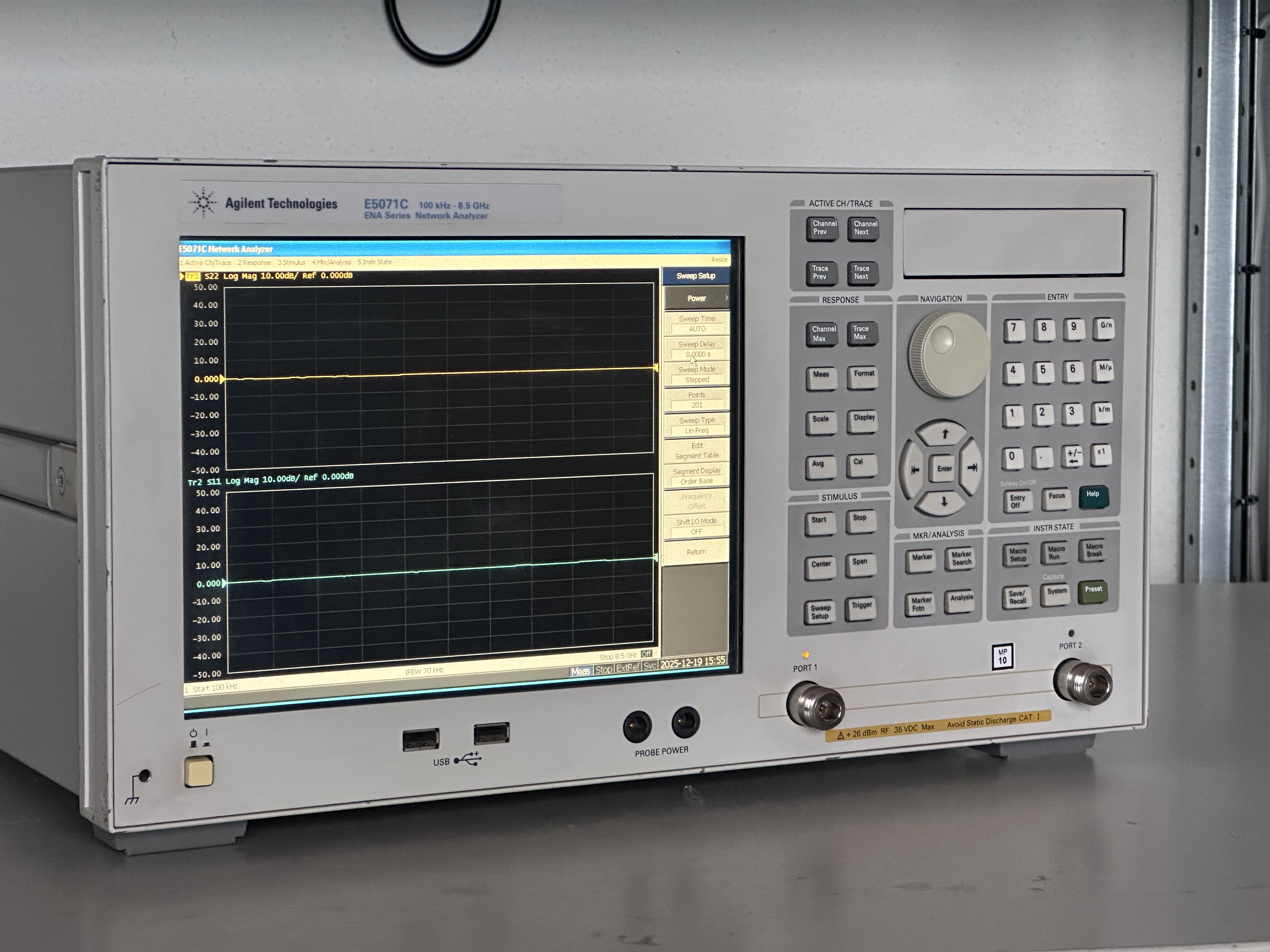Toggle the Sweep Time AUTO softkey

[x=697, y=324]
